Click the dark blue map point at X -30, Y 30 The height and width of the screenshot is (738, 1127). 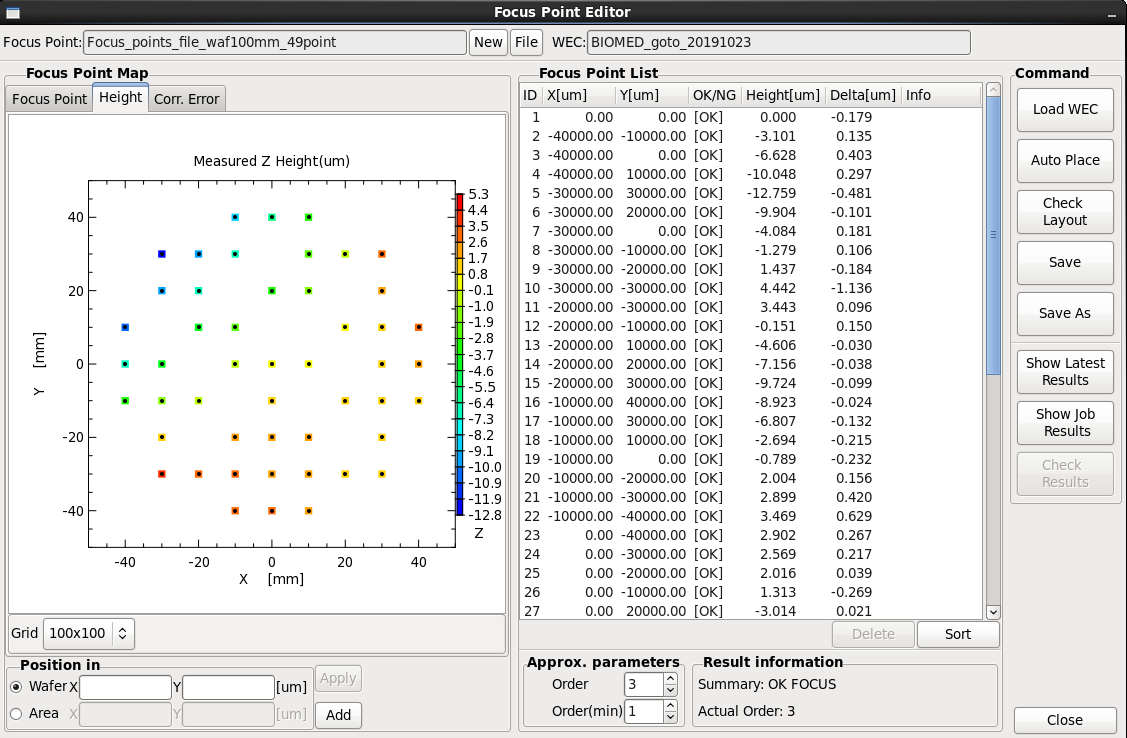click(162, 254)
